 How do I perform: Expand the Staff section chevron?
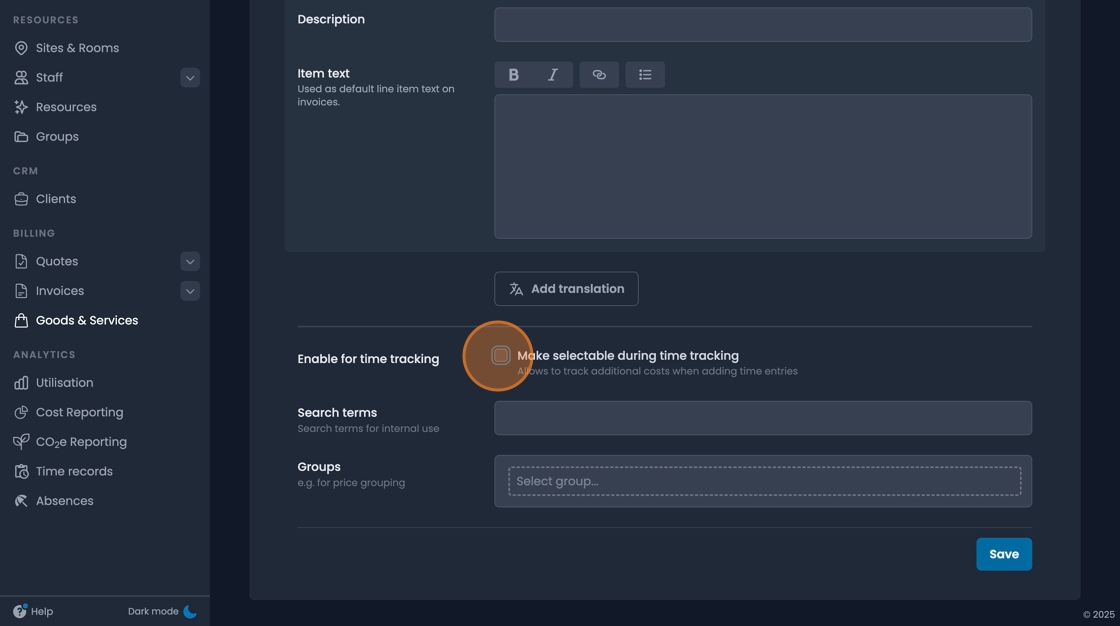pos(190,77)
